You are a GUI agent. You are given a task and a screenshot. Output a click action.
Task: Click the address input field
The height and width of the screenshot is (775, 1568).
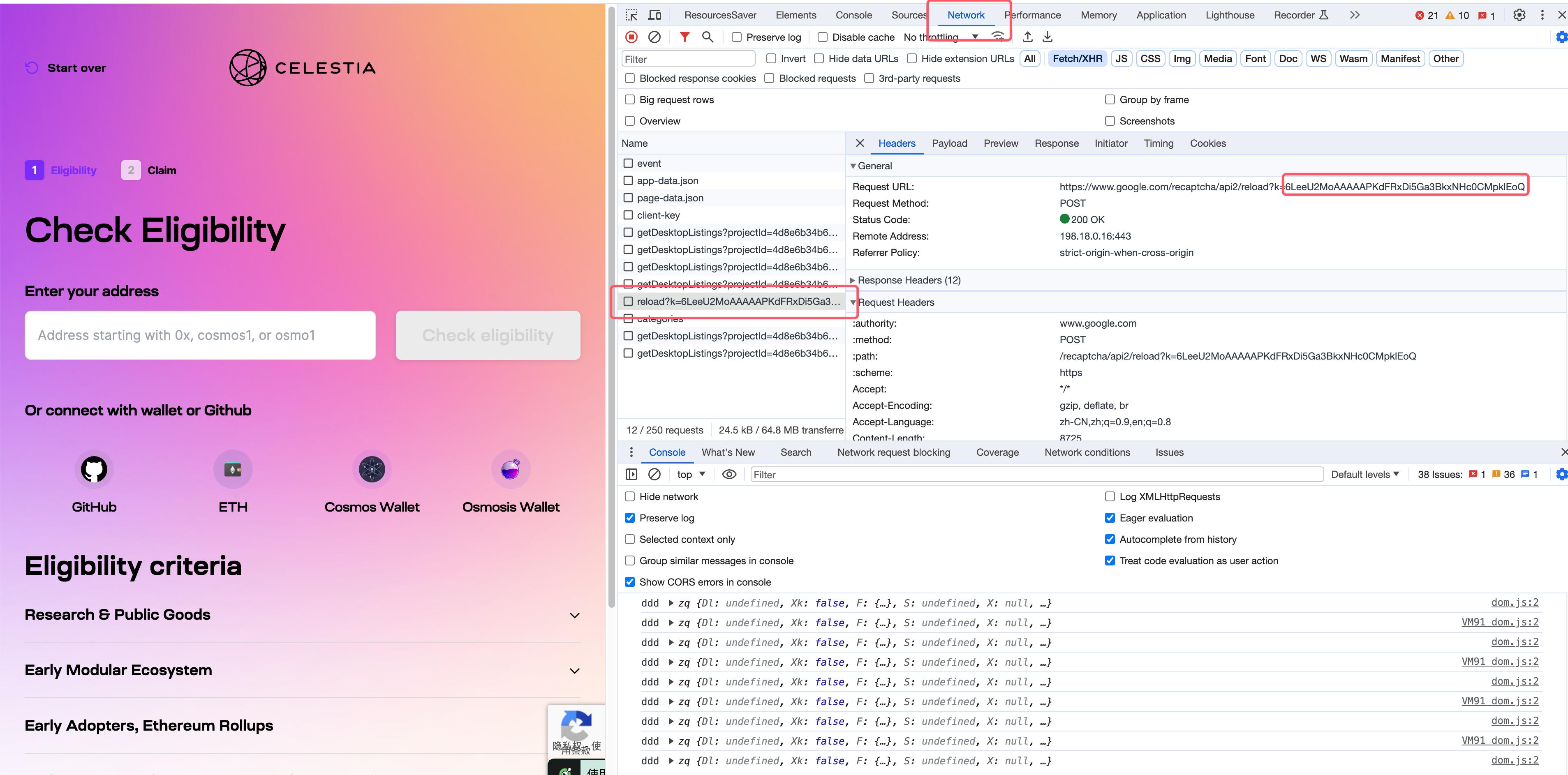[x=200, y=335]
